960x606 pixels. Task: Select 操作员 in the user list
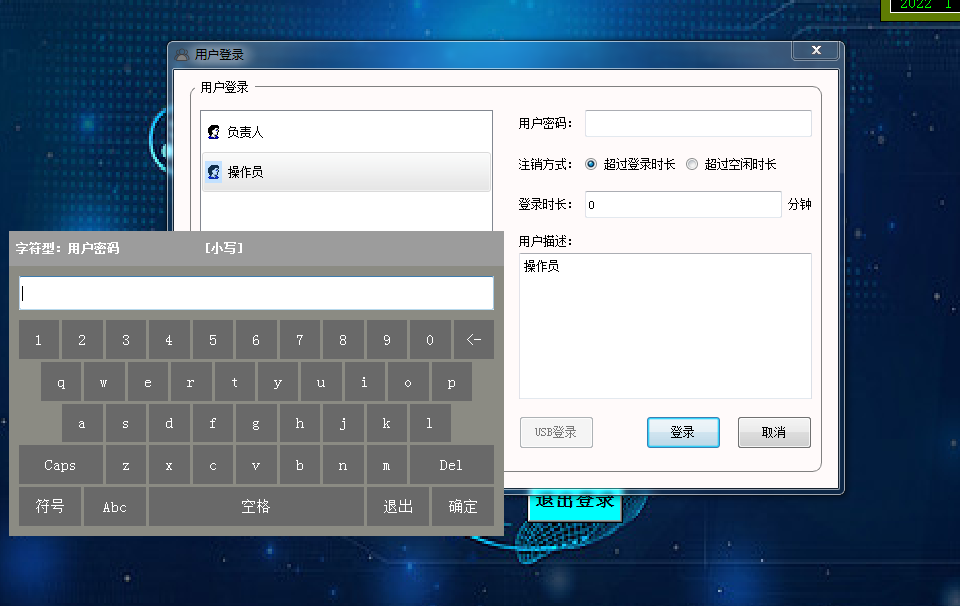(x=347, y=172)
